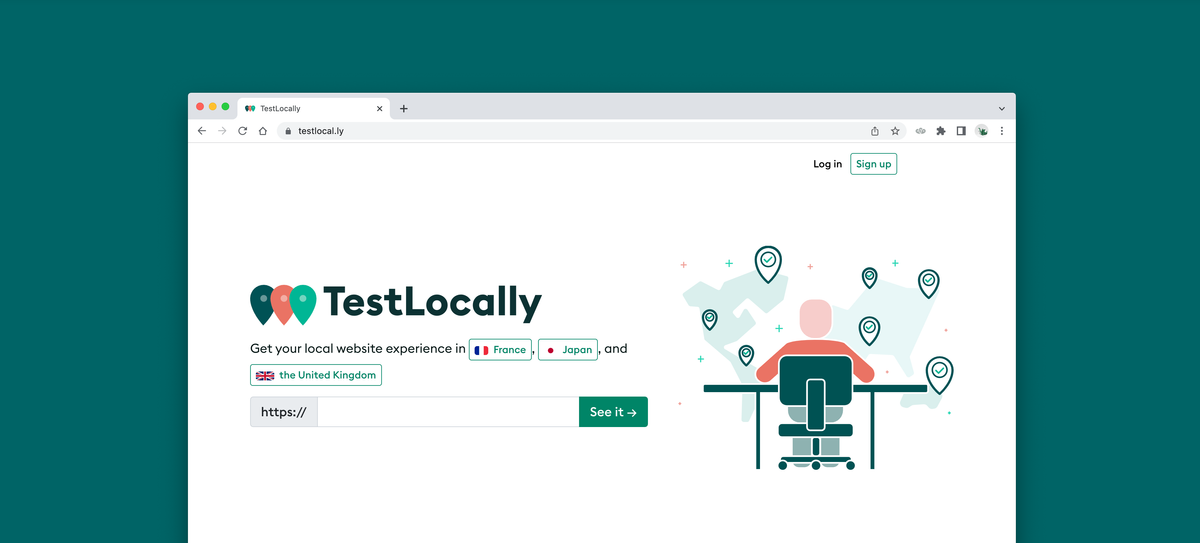The height and width of the screenshot is (543, 1200).
Task: Click the TestLocally logo with three pins
Action: pyautogui.click(x=396, y=303)
